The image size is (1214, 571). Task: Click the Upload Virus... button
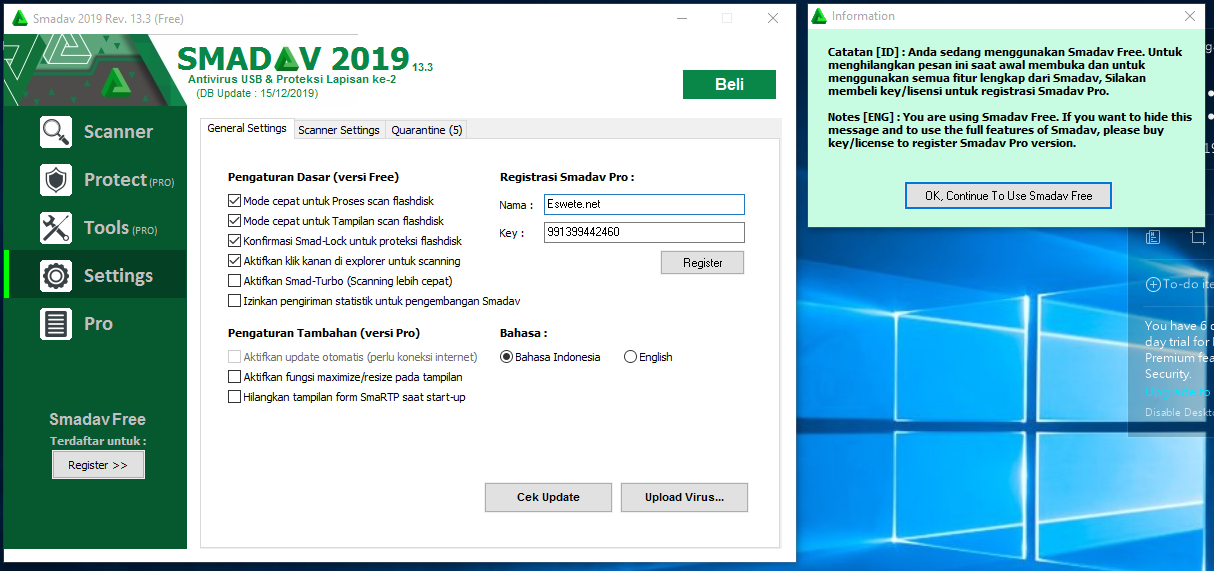point(684,497)
